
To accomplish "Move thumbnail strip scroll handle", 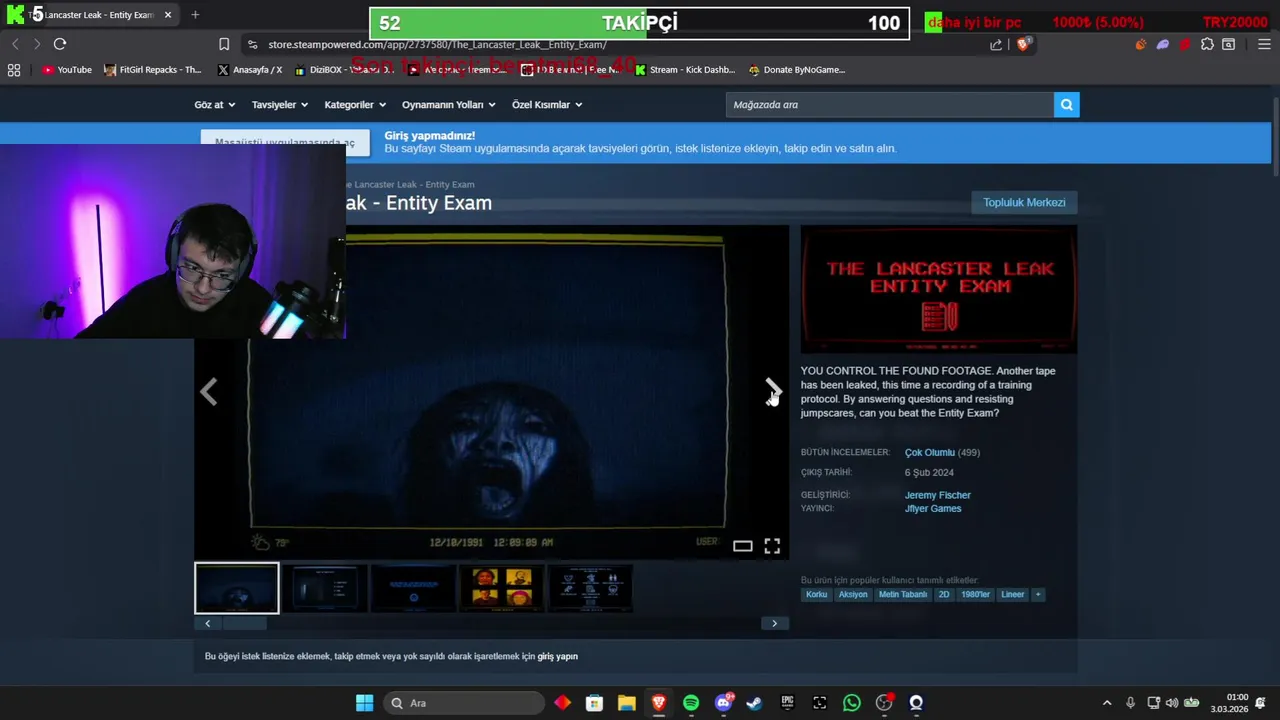I will pyautogui.click(x=244, y=623).
